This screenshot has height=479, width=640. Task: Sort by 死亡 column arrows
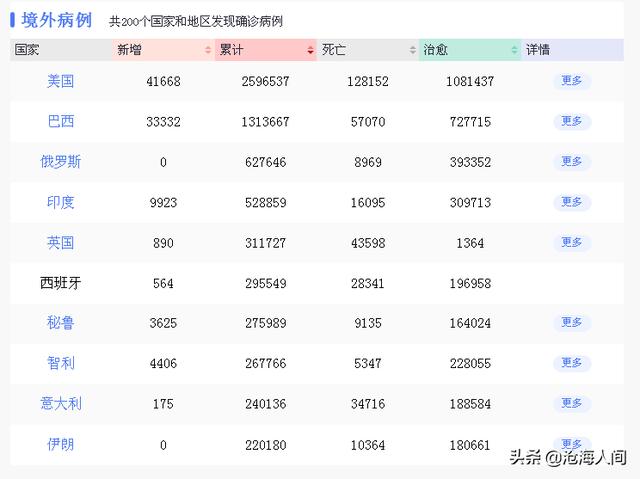tap(413, 50)
